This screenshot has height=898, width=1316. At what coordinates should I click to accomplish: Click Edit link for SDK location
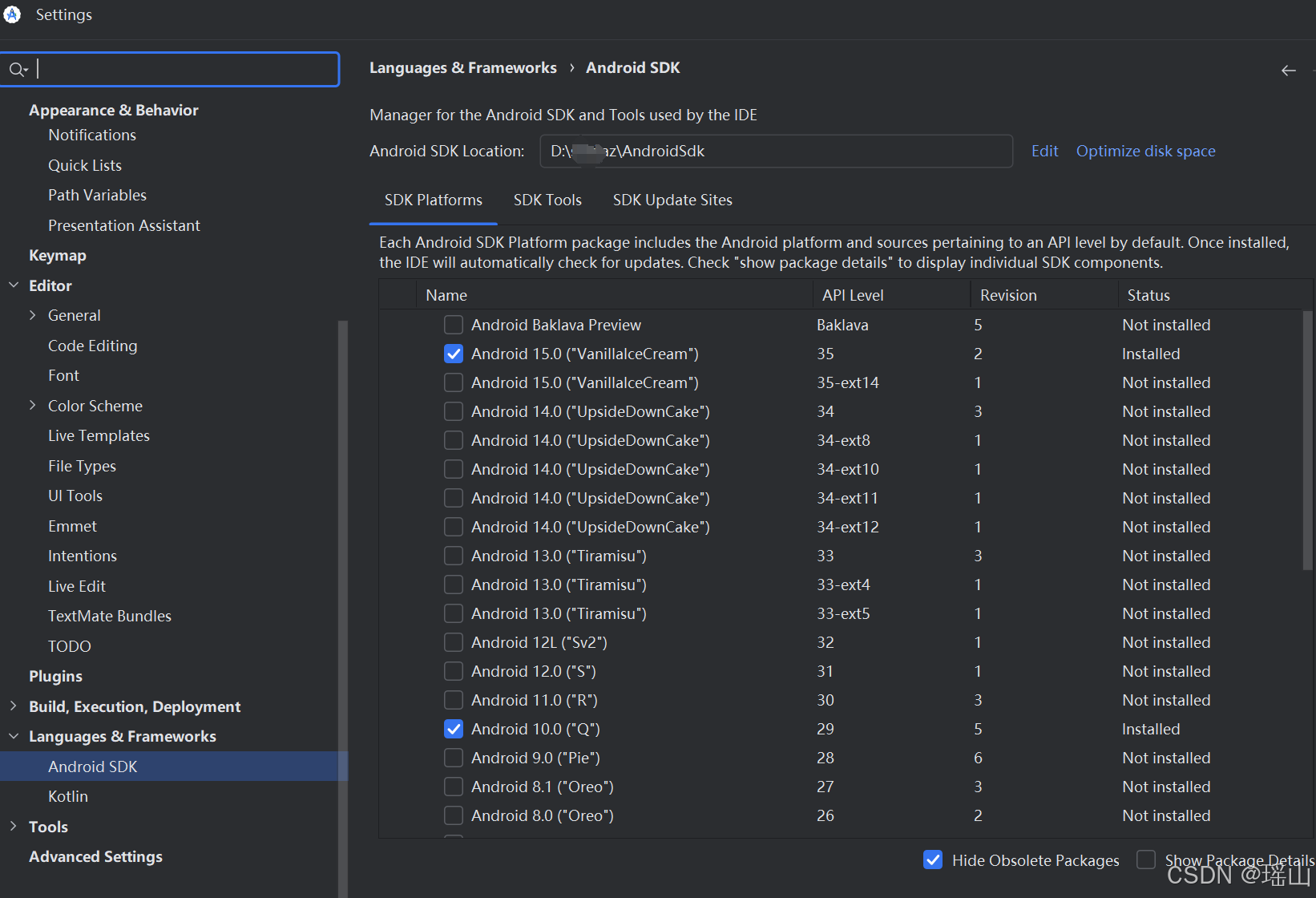(1044, 151)
